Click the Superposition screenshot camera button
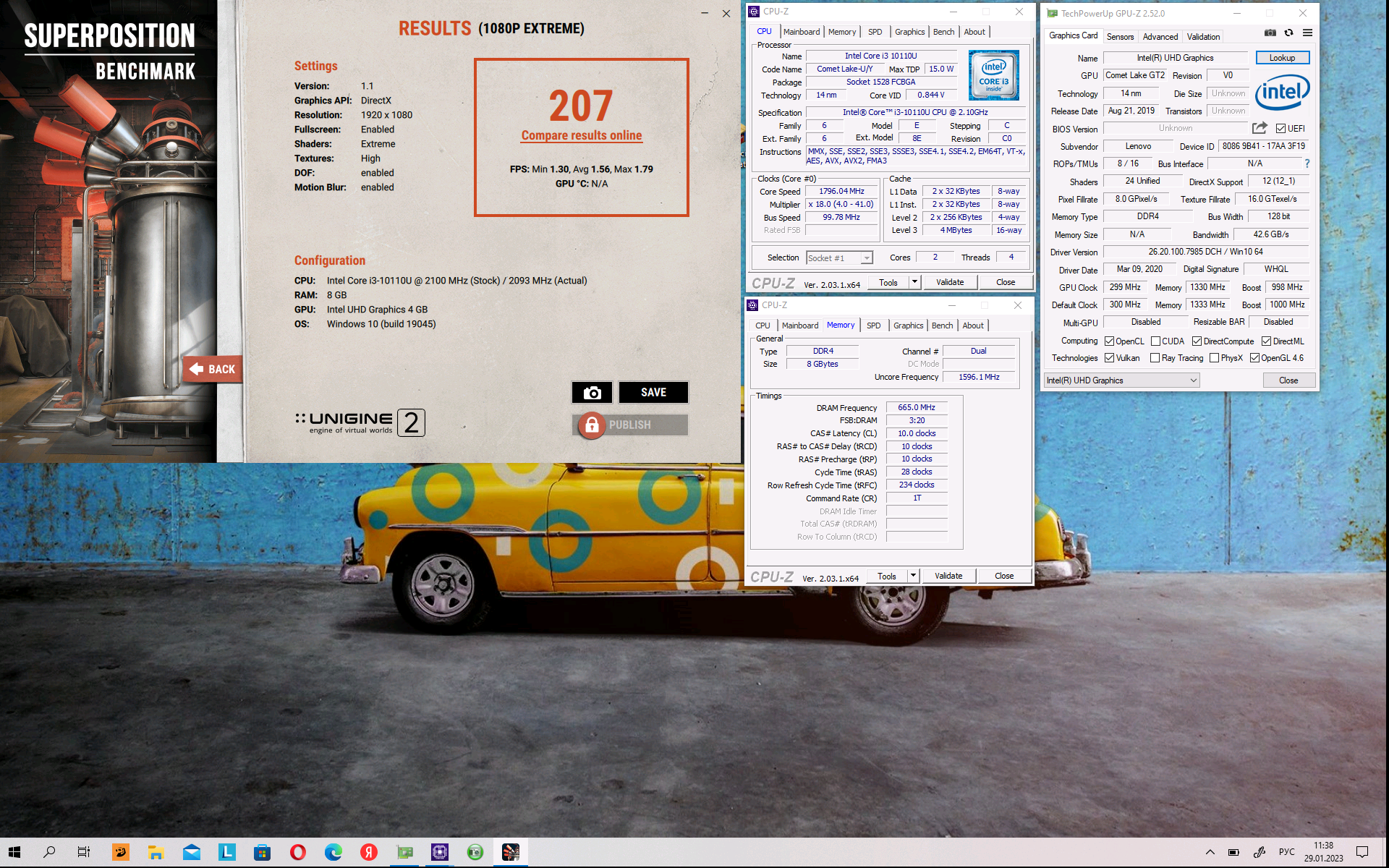 pos(592,392)
